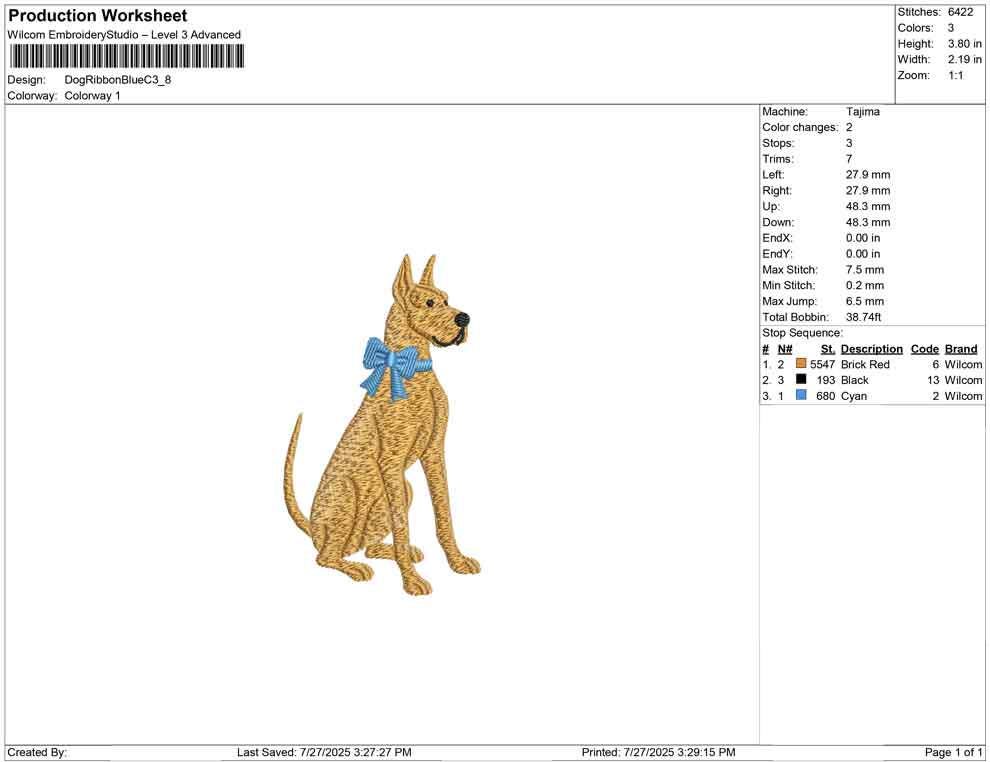This screenshot has height=762, width=990.
Task: Click the Stop Sequence heading
Action: point(801,332)
